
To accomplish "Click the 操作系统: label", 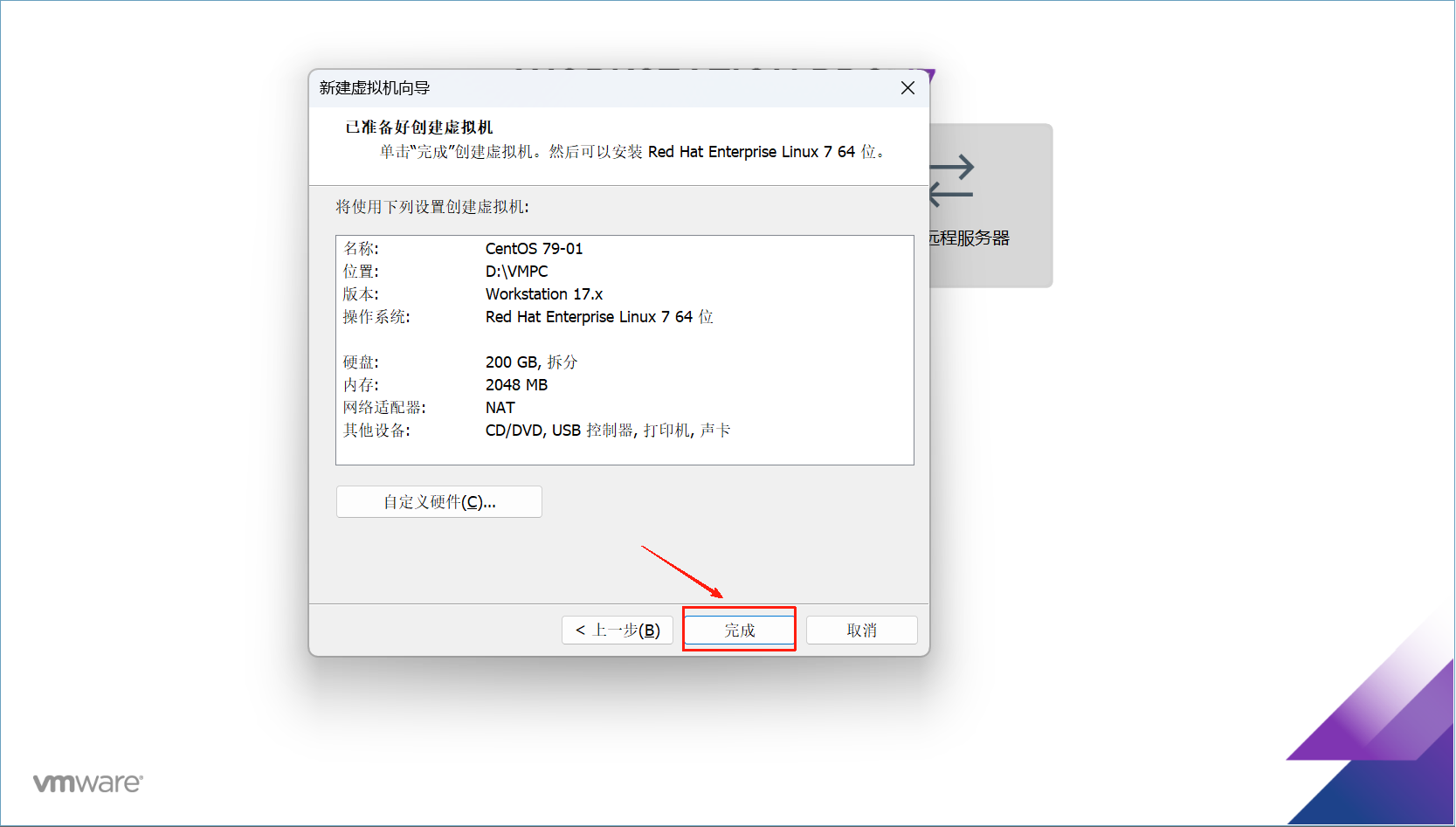I will click(376, 317).
